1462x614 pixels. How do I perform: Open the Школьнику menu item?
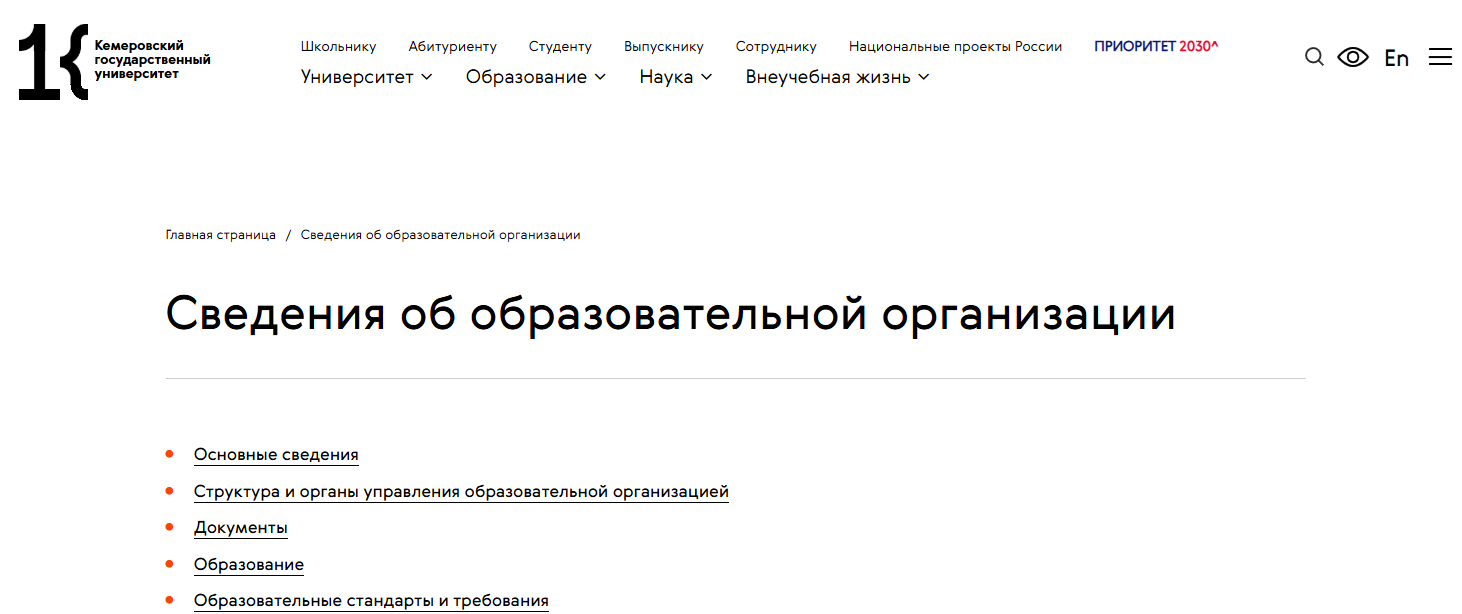[x=338, y=46]
